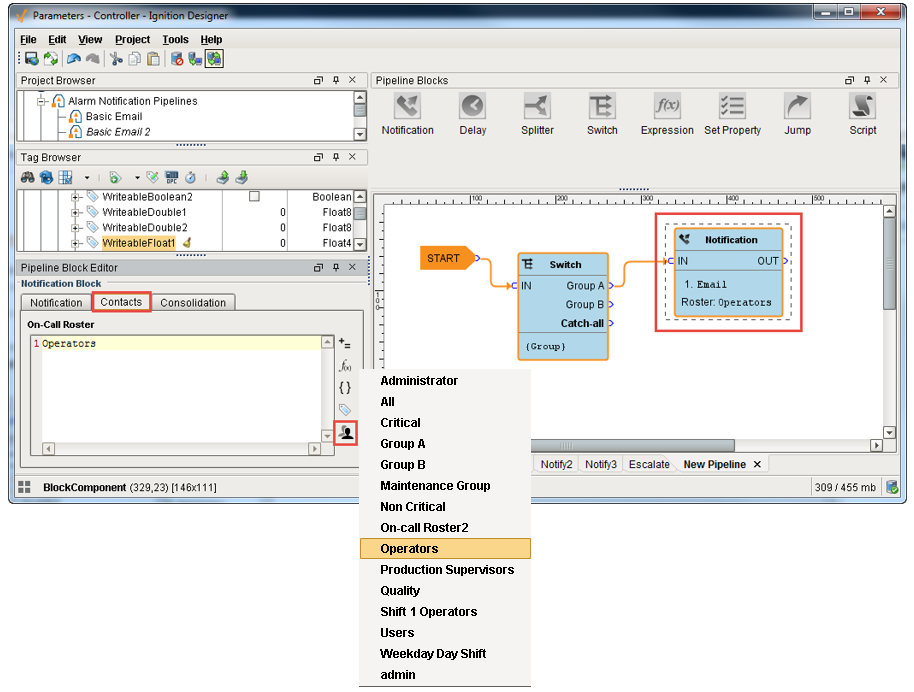Click the Redo arrow icon
Image resolution: width=914 pixels, height=692 pixels.
pos(93,59)
